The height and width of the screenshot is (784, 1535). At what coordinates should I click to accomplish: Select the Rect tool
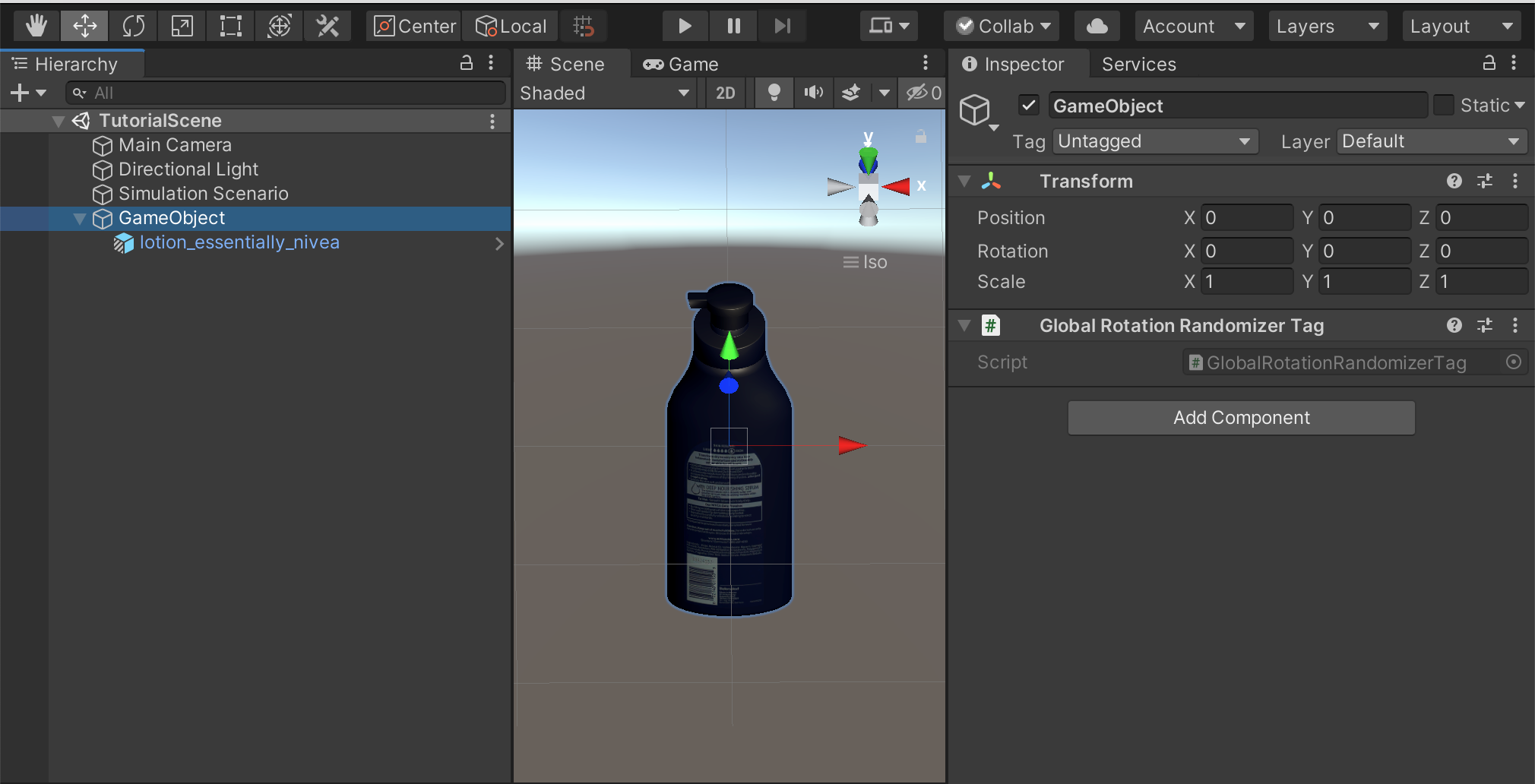coord(229,25)
